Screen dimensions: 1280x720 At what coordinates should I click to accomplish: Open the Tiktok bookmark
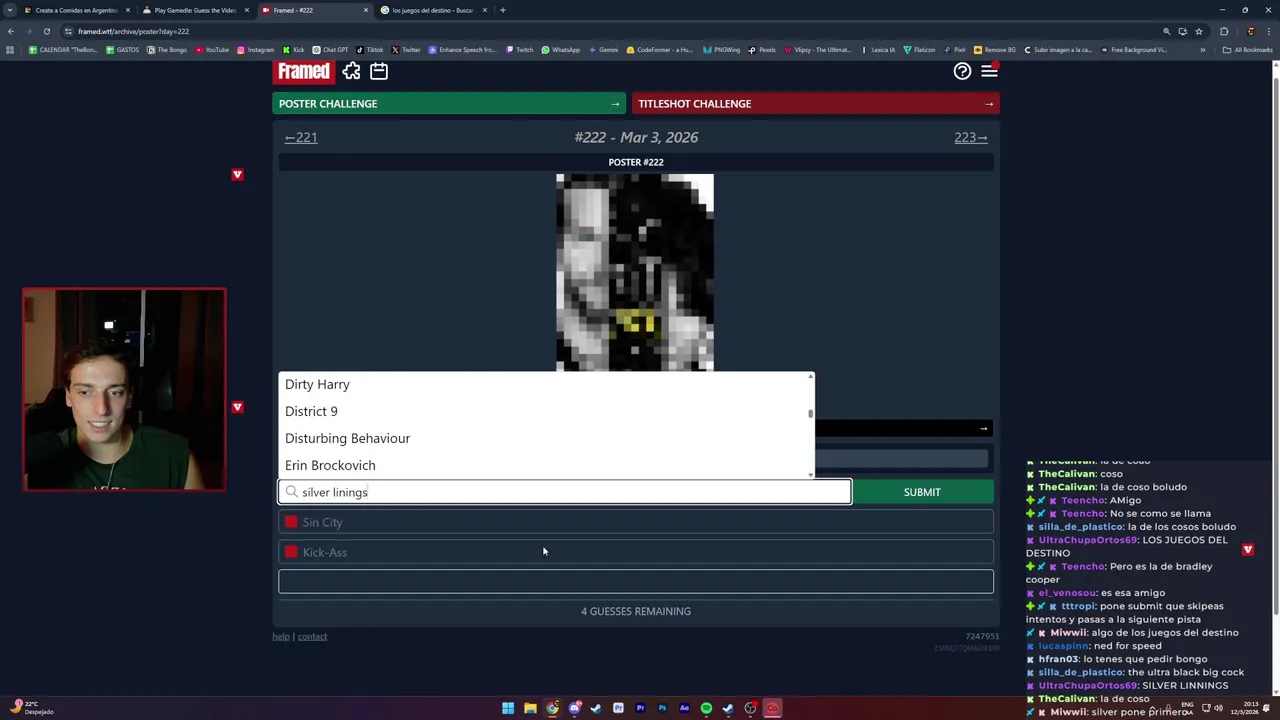[x=370, y=50]
